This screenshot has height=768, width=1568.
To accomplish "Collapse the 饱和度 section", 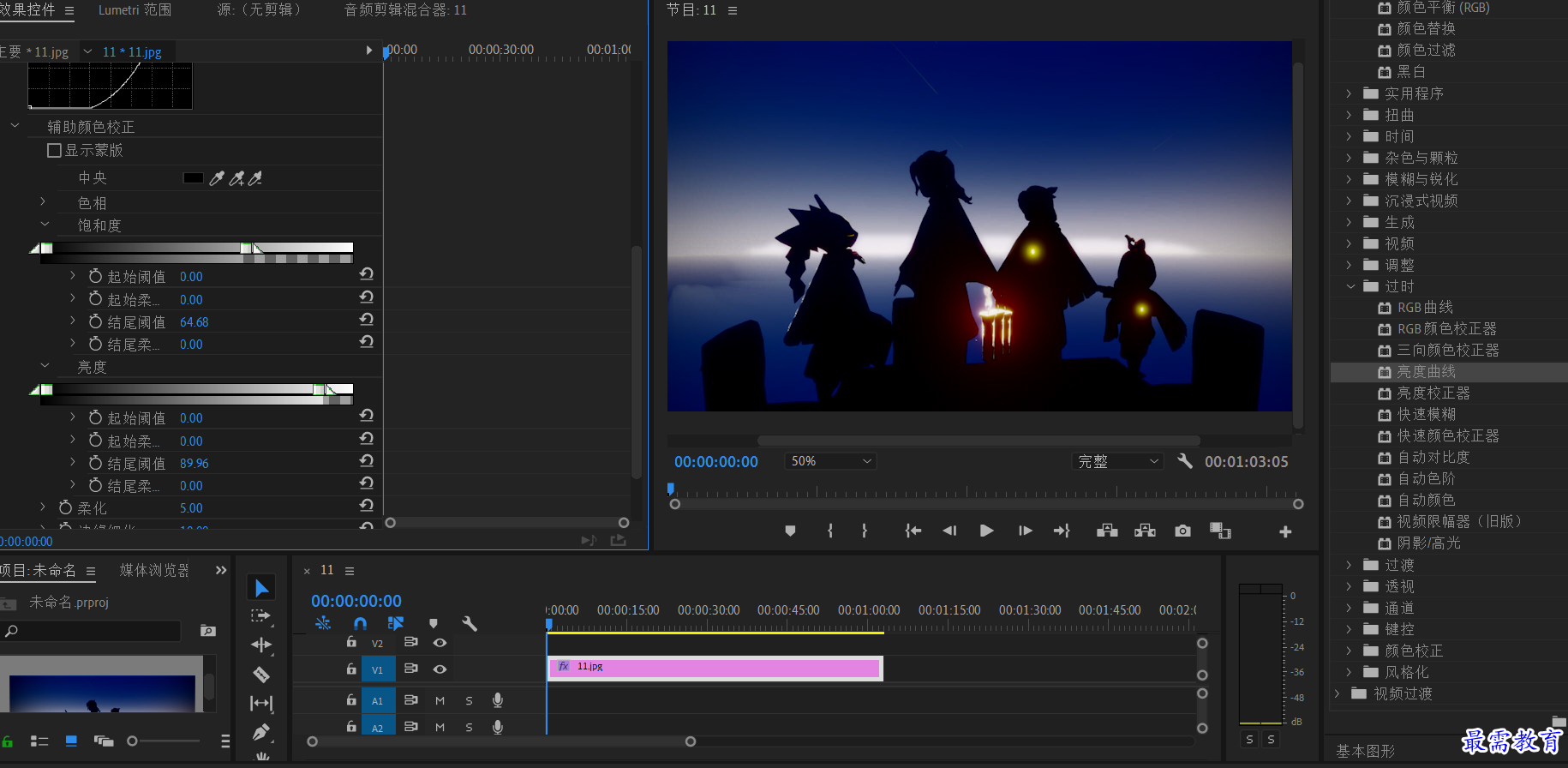I will point(45,225).
